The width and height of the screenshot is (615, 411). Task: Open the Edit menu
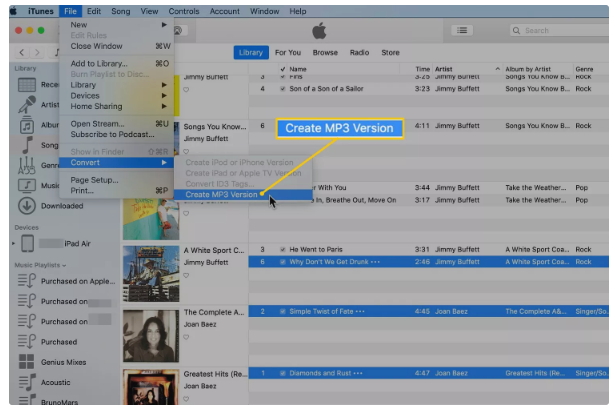pyautogui.click(x=94, y=11)
